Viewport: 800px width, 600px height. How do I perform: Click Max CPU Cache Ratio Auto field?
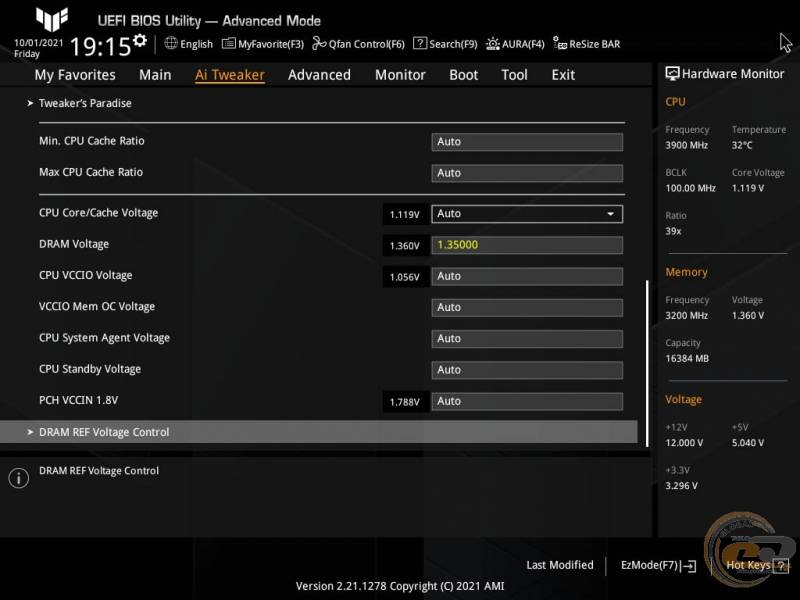tap(527, 173)
